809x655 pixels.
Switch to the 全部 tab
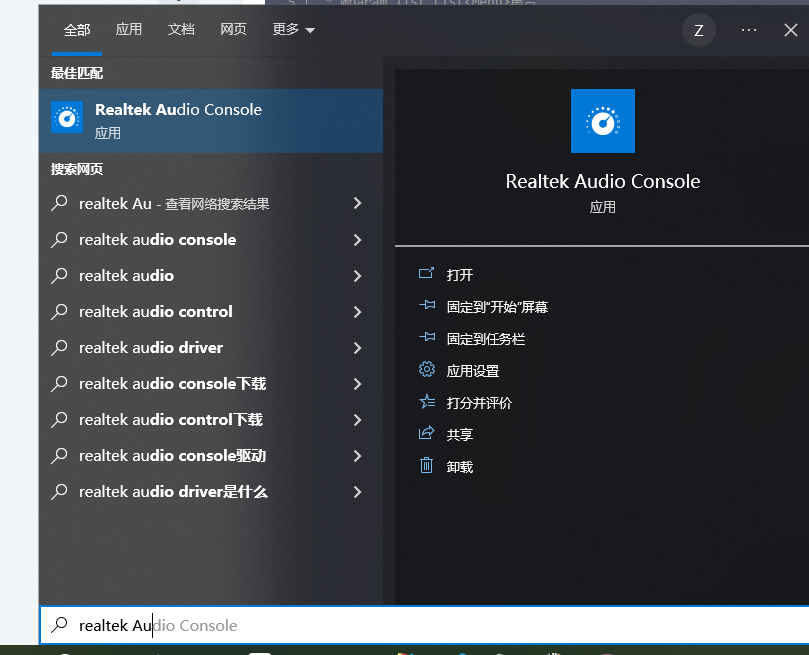click(77, 30)
